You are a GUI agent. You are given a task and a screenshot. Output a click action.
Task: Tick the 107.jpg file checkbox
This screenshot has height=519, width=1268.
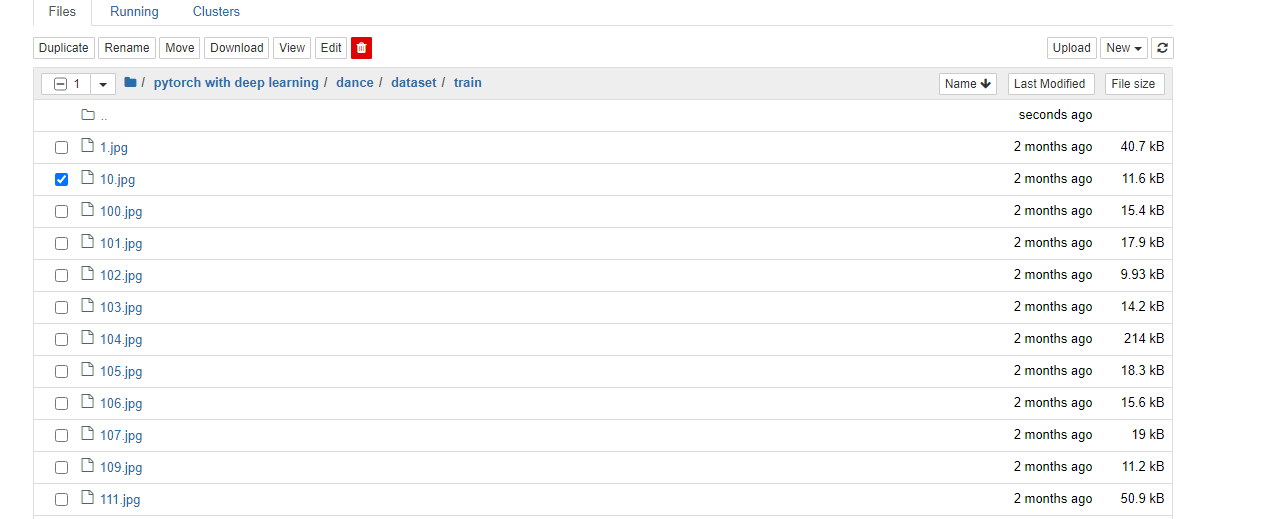coord(62,436)
